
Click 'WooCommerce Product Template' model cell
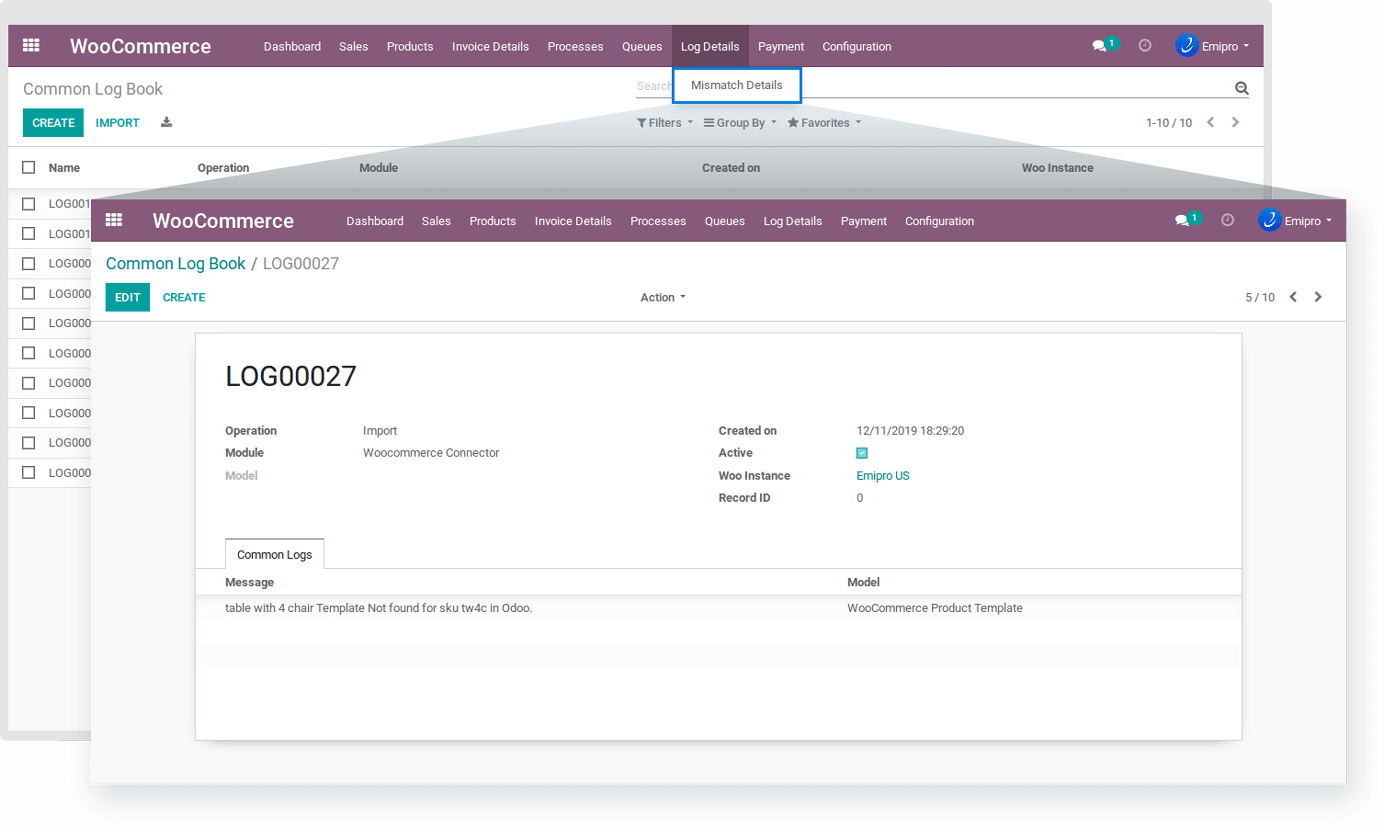click(x=935, y=608)
